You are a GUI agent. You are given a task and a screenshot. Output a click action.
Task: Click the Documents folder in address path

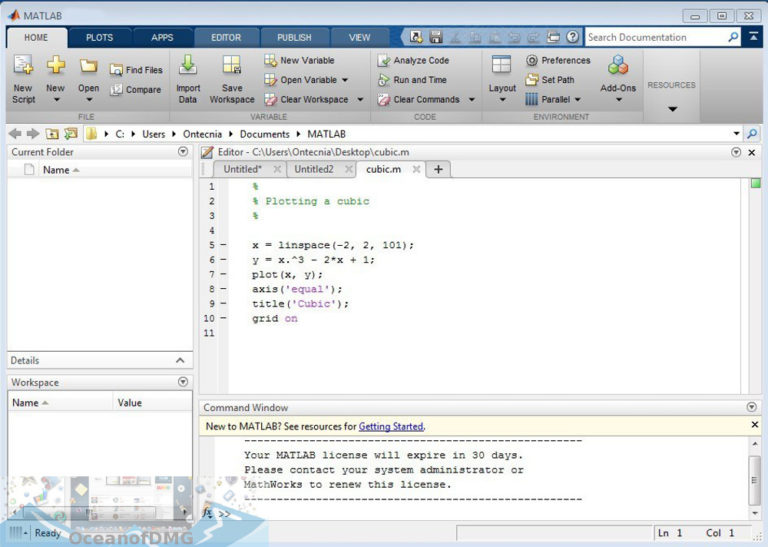264,134
